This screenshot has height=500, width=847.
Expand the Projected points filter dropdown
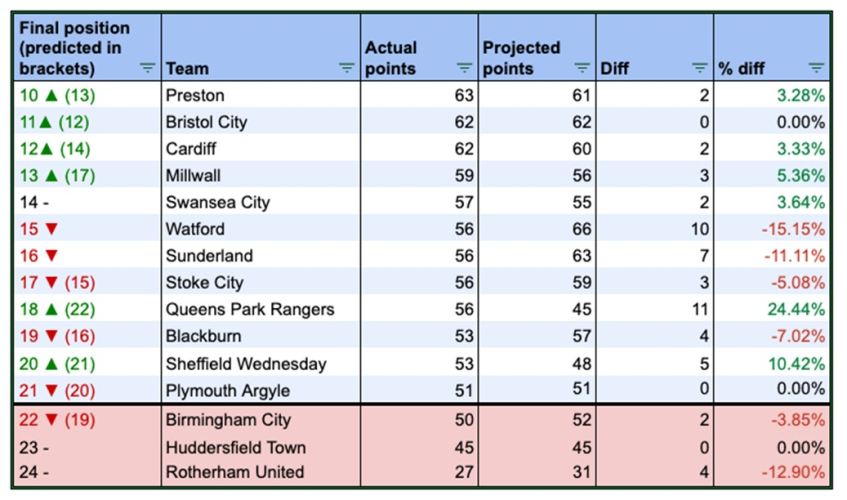coord(582,68)
